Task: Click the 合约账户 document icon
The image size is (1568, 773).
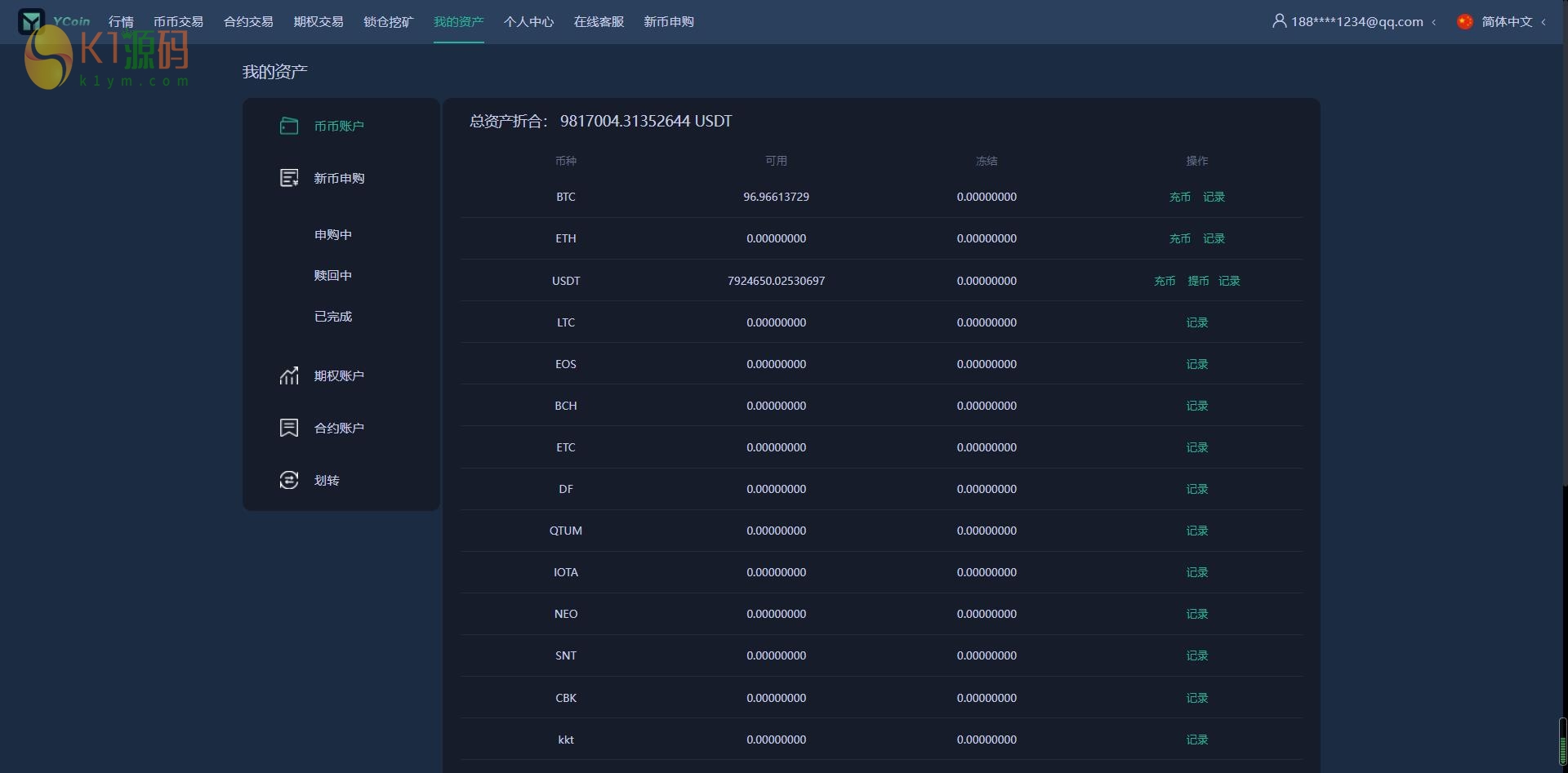Action: tap(289, 428)
